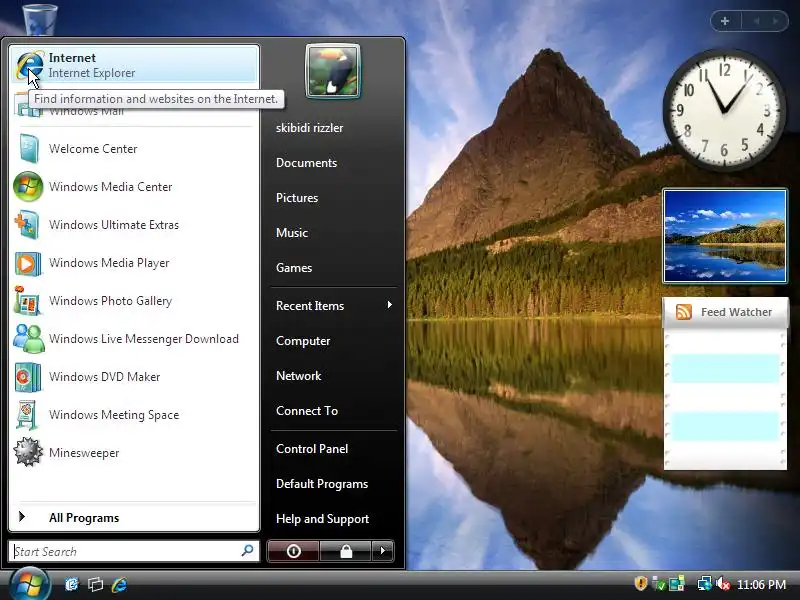
Task: Start Minesweeper via its mine icon
Action: 28,453
